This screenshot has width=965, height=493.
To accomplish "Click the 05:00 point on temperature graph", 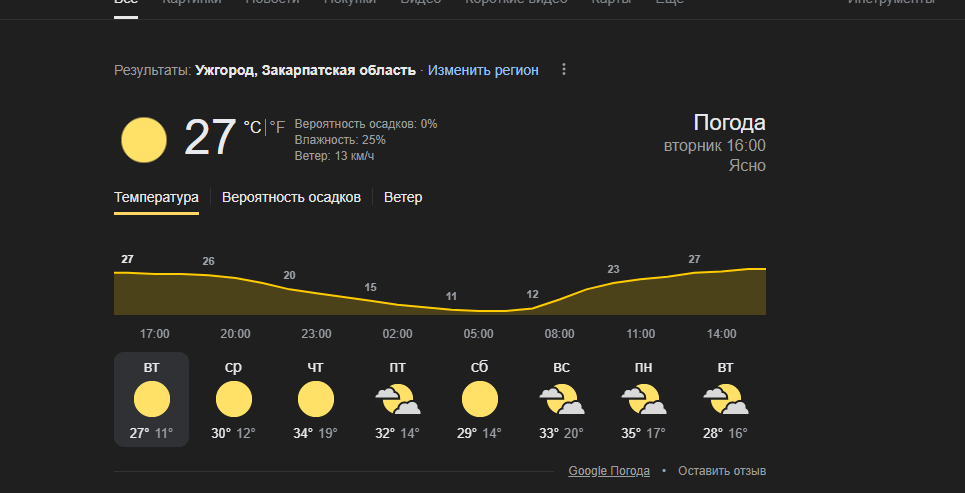I will pyautogui.click(x=479, y=310).
